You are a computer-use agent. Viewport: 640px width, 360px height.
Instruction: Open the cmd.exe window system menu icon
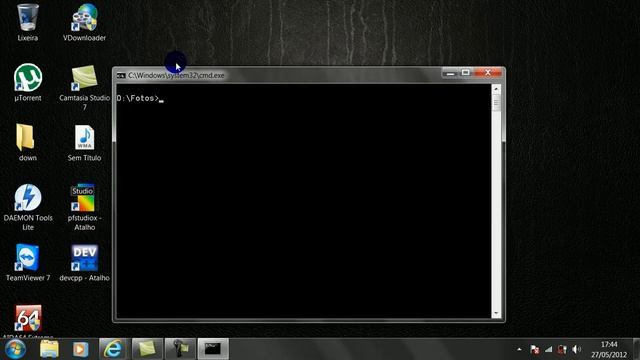click(x=121, y=76)
